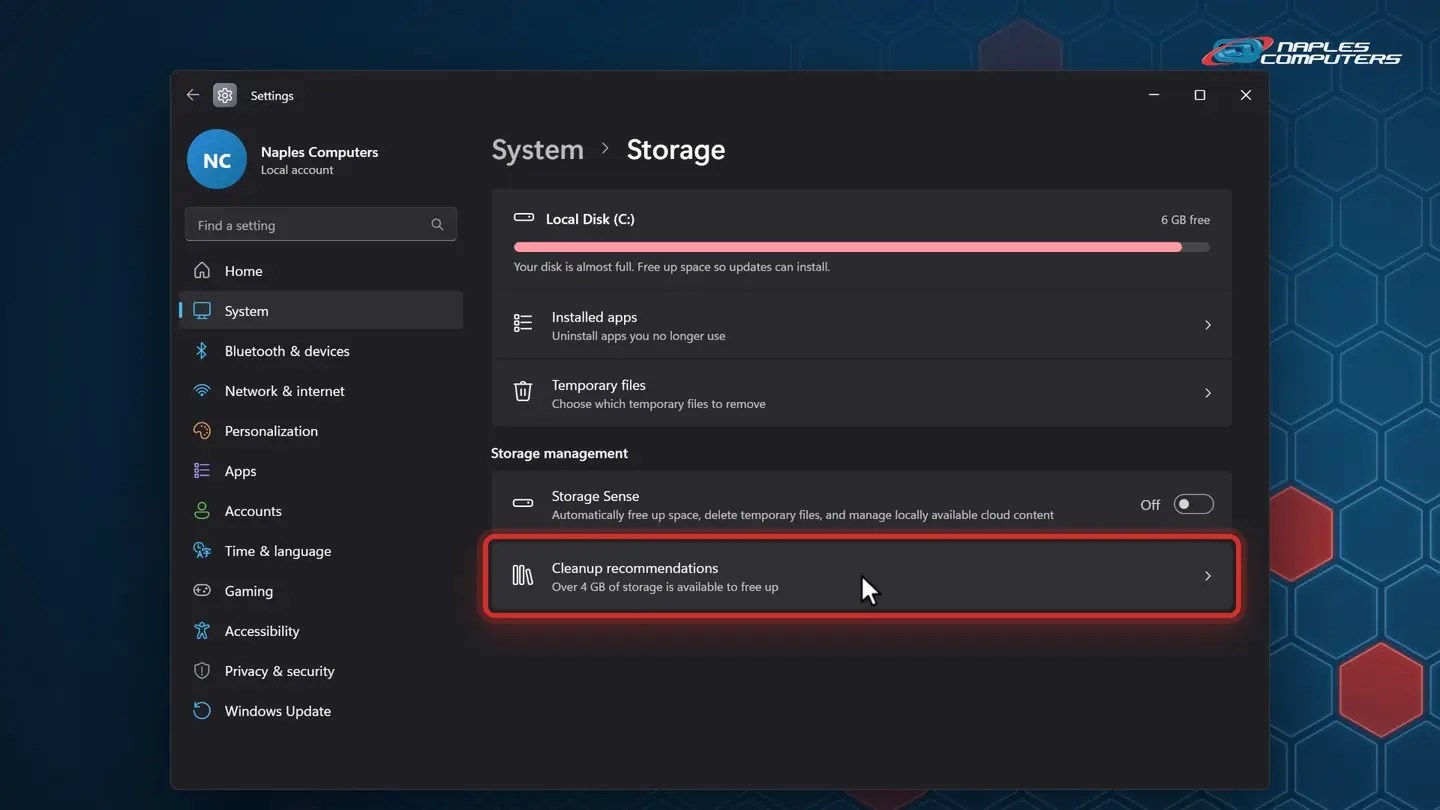Click the Cleanup recommendations broom icon
This screenshot has height=810, width=1440.
click(x=523, y=575)
